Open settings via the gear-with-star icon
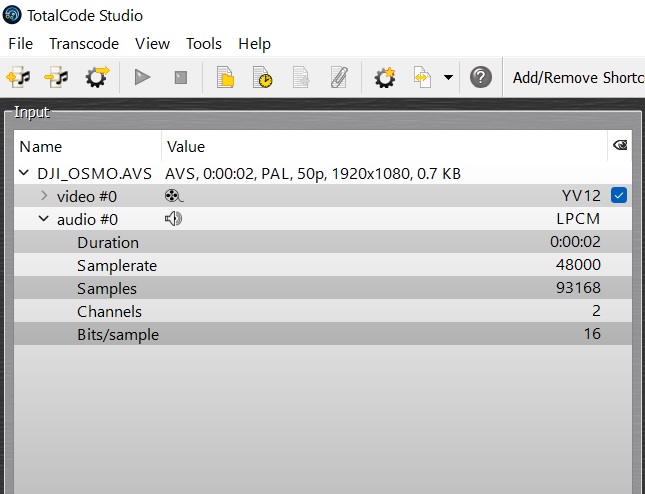 tap(384, 77)
